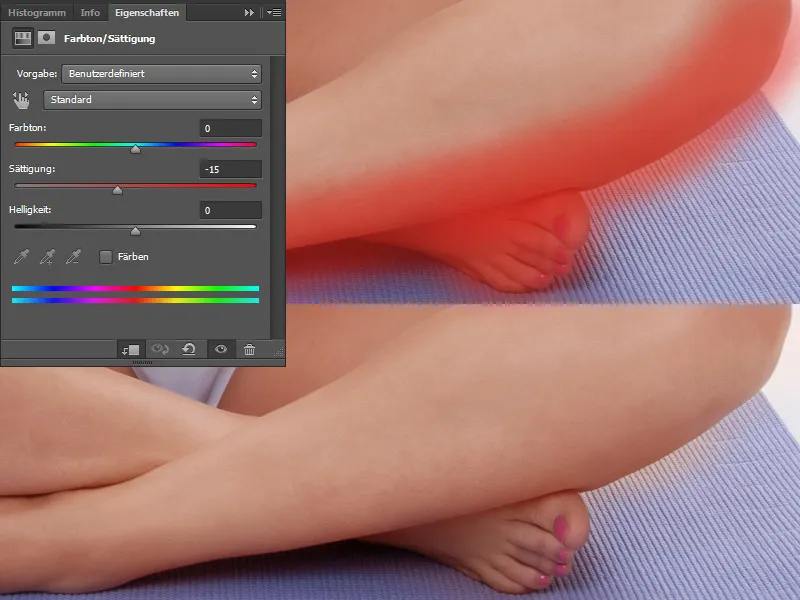Click the Farbton/Sättigung panel title
Image resolution: width=800 pixels, height=600 pixels.
tap(109, 39)
